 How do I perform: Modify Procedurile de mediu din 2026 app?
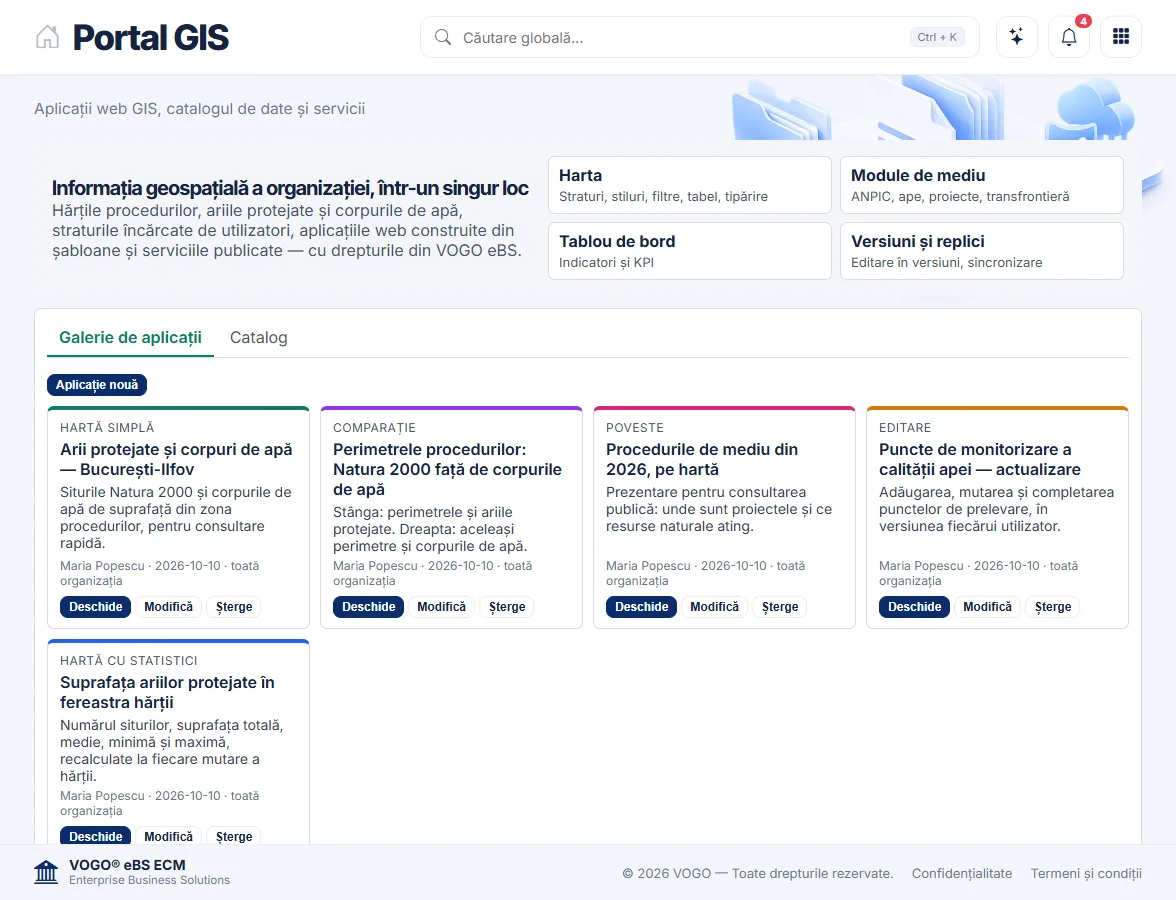[714, 607]
